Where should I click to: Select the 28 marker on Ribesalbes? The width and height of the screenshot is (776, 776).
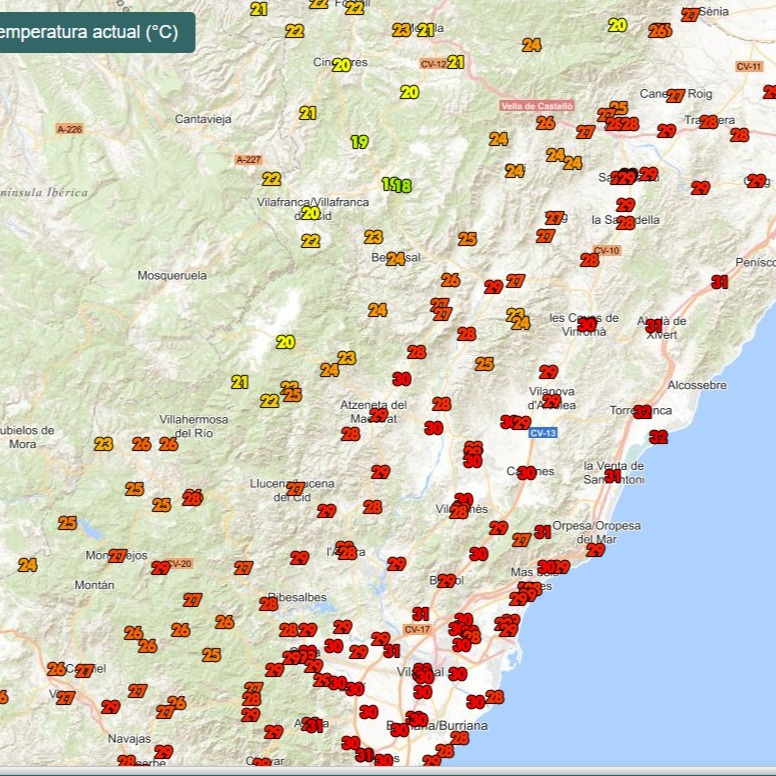point(268,604)
